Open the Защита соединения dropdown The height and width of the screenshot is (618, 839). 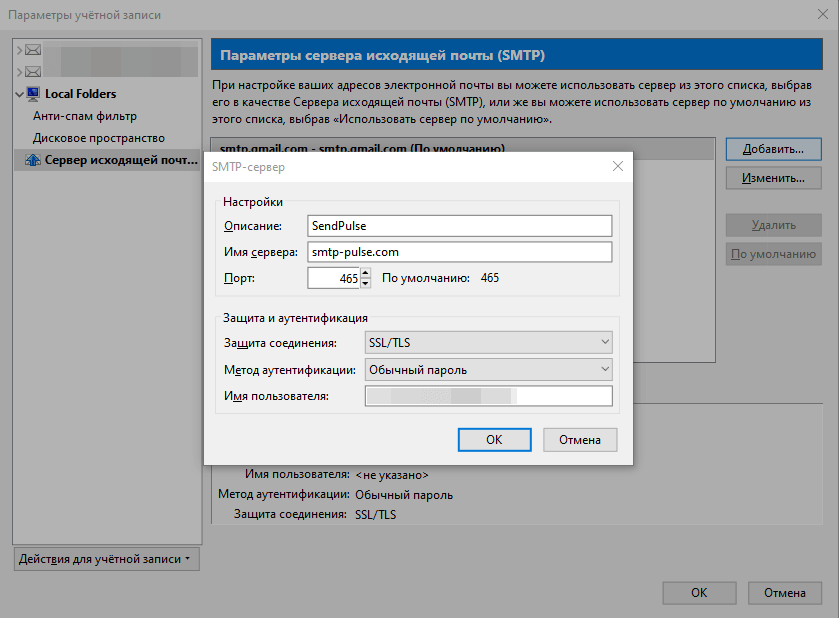[x=487, y=343]
